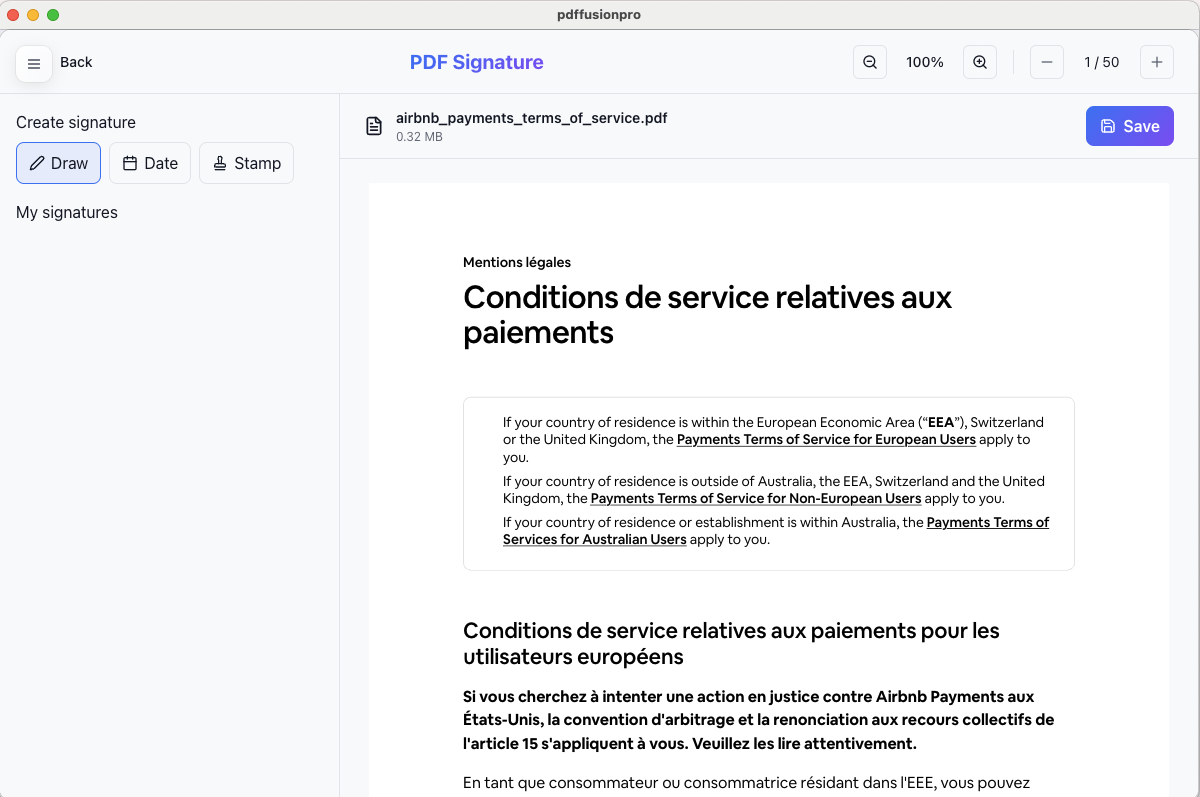Click the Conditions de service relatives aux paiements heading

tap(707, 314)
